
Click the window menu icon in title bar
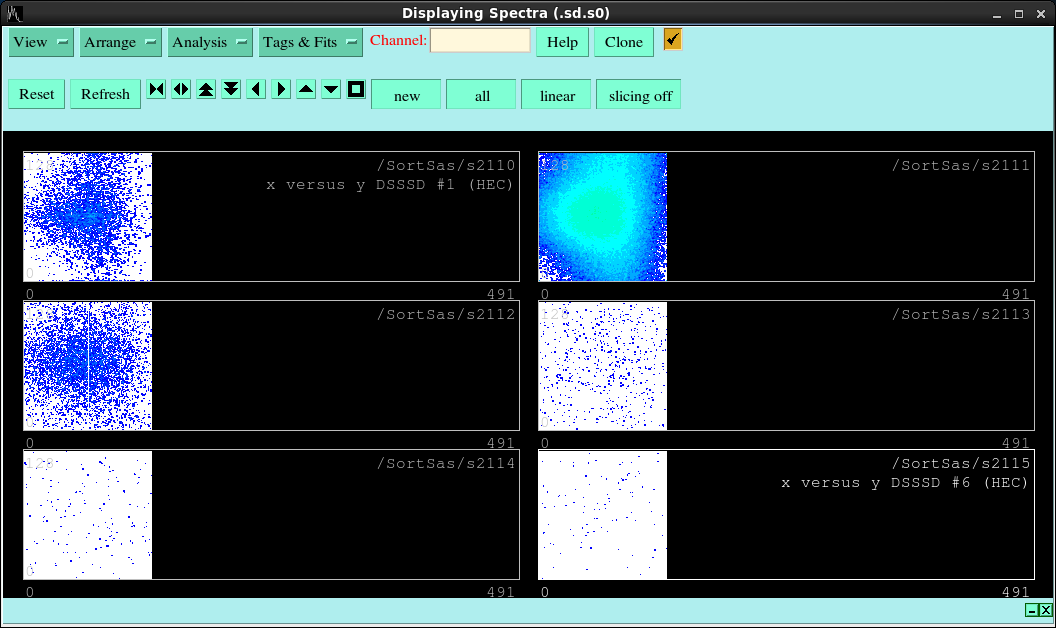pos(14,13)
